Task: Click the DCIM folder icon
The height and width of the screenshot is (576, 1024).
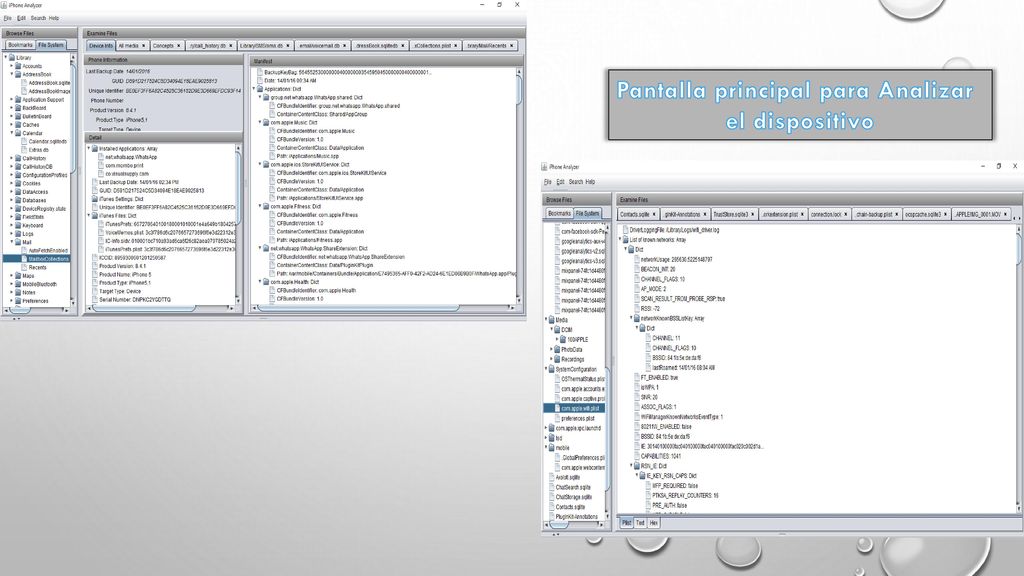Action: pyautogui.click(x=558, y=330)
